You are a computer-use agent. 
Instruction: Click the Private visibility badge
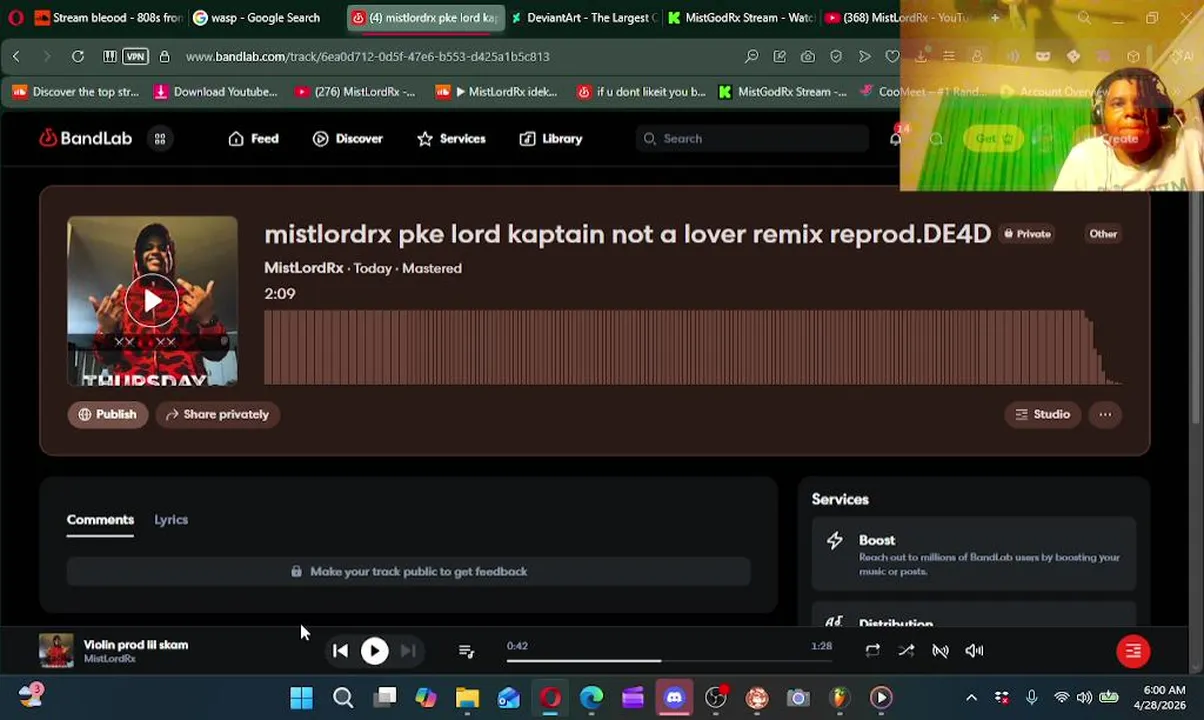coord(1028,234)
